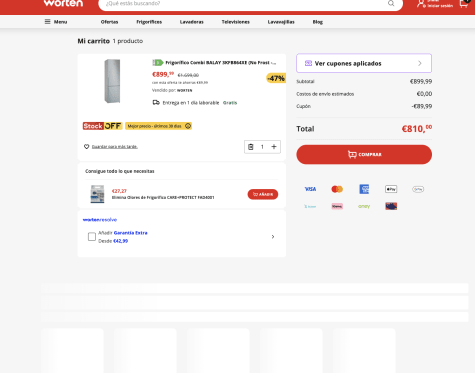Open the user account icon
Screen dimensions: 475x373
coord(421,4)
